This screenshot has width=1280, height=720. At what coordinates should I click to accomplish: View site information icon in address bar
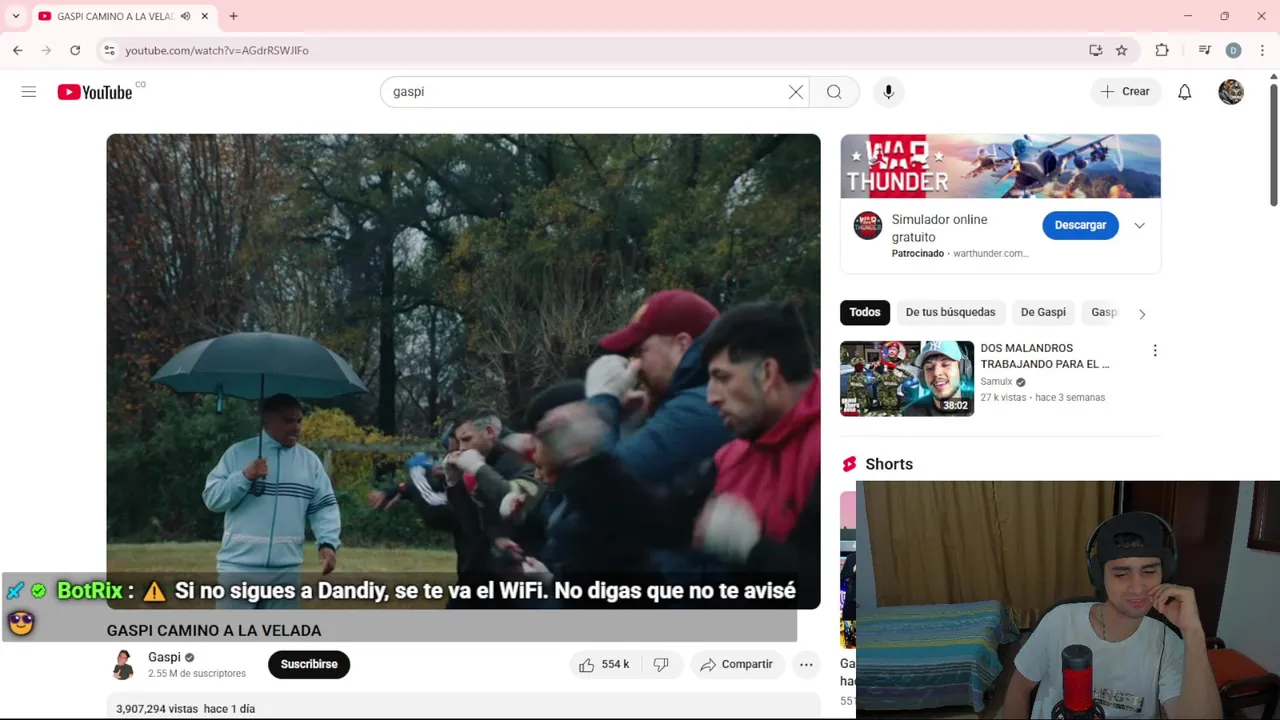pyautogui.click(x=109, y=50)
